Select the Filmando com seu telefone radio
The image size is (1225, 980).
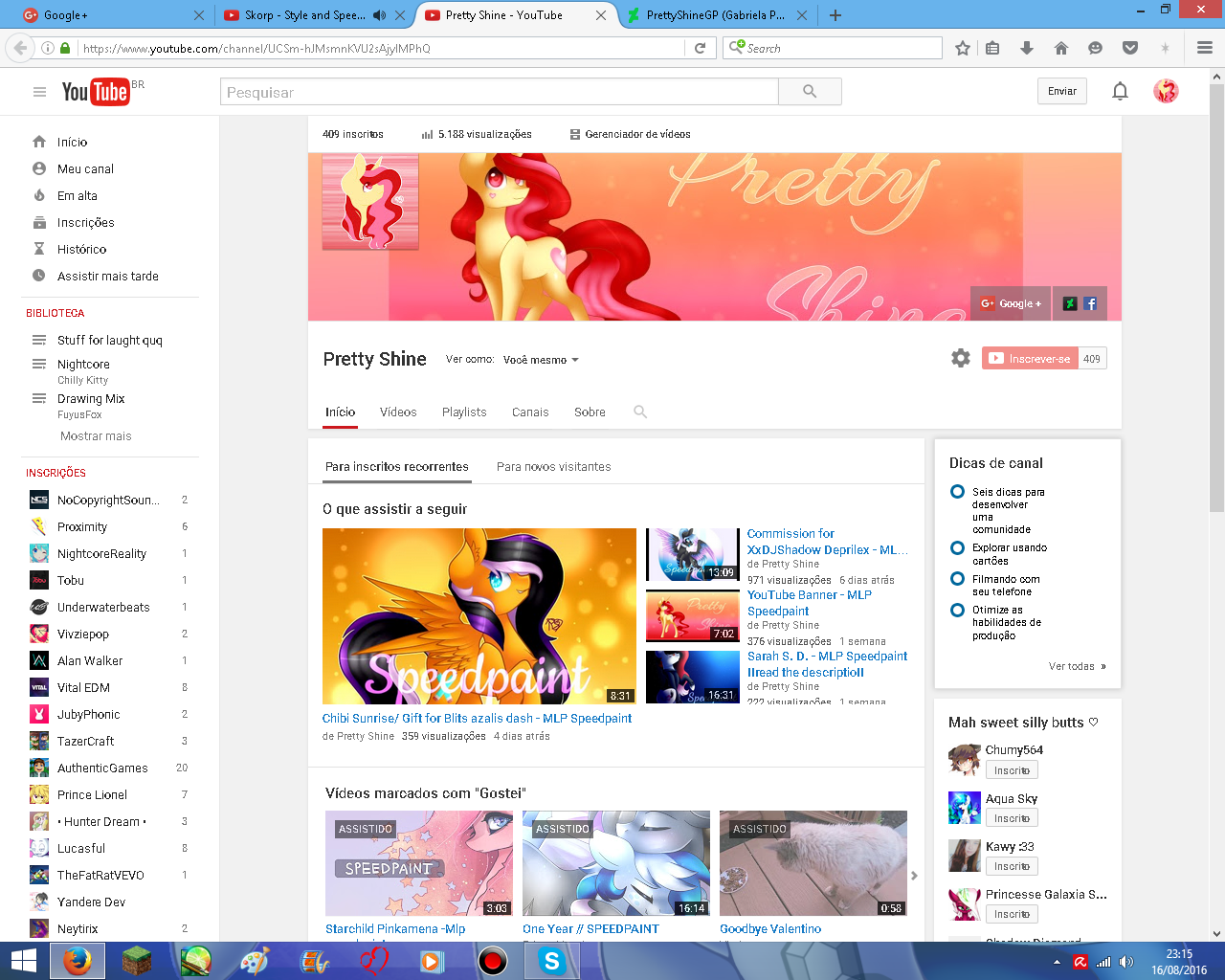click(x=957, y=579)
